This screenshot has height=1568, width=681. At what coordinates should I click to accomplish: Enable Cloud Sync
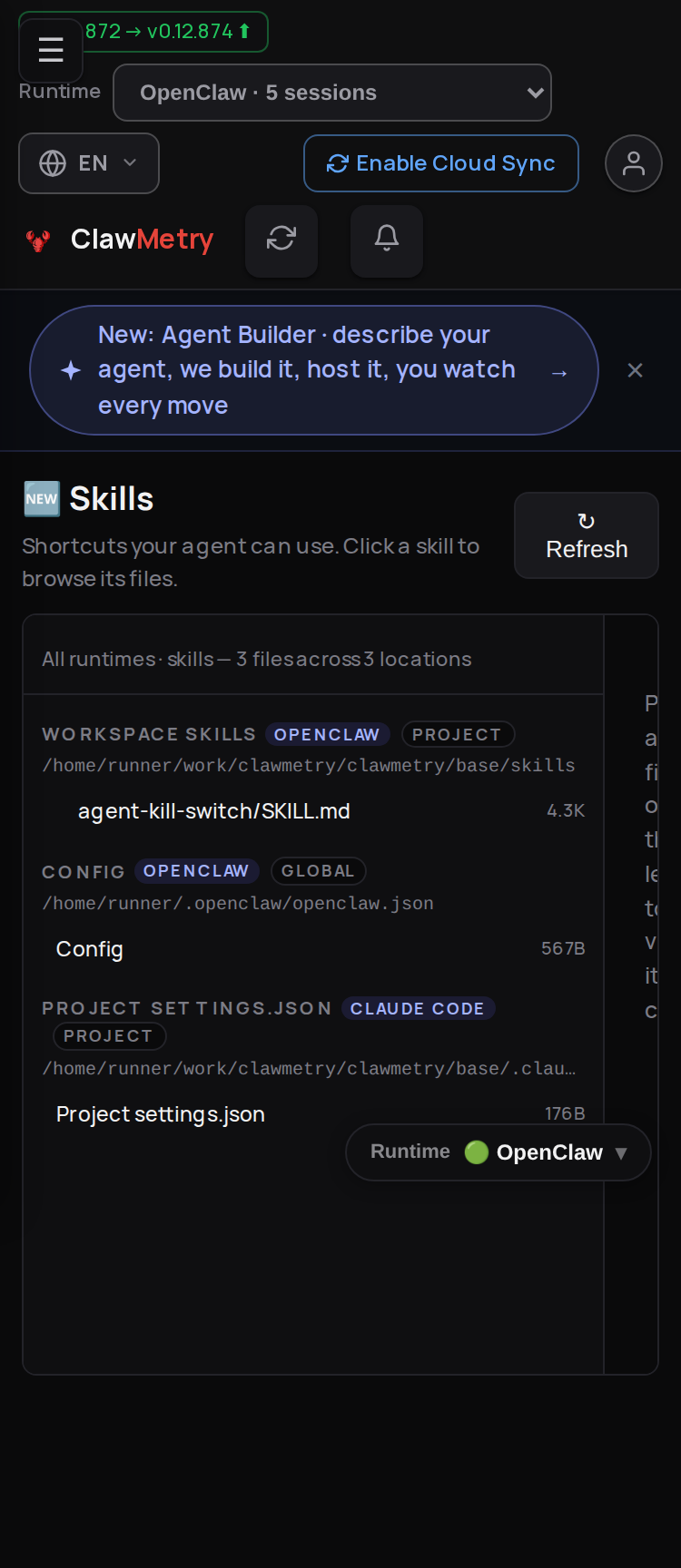tap(441, 163)
